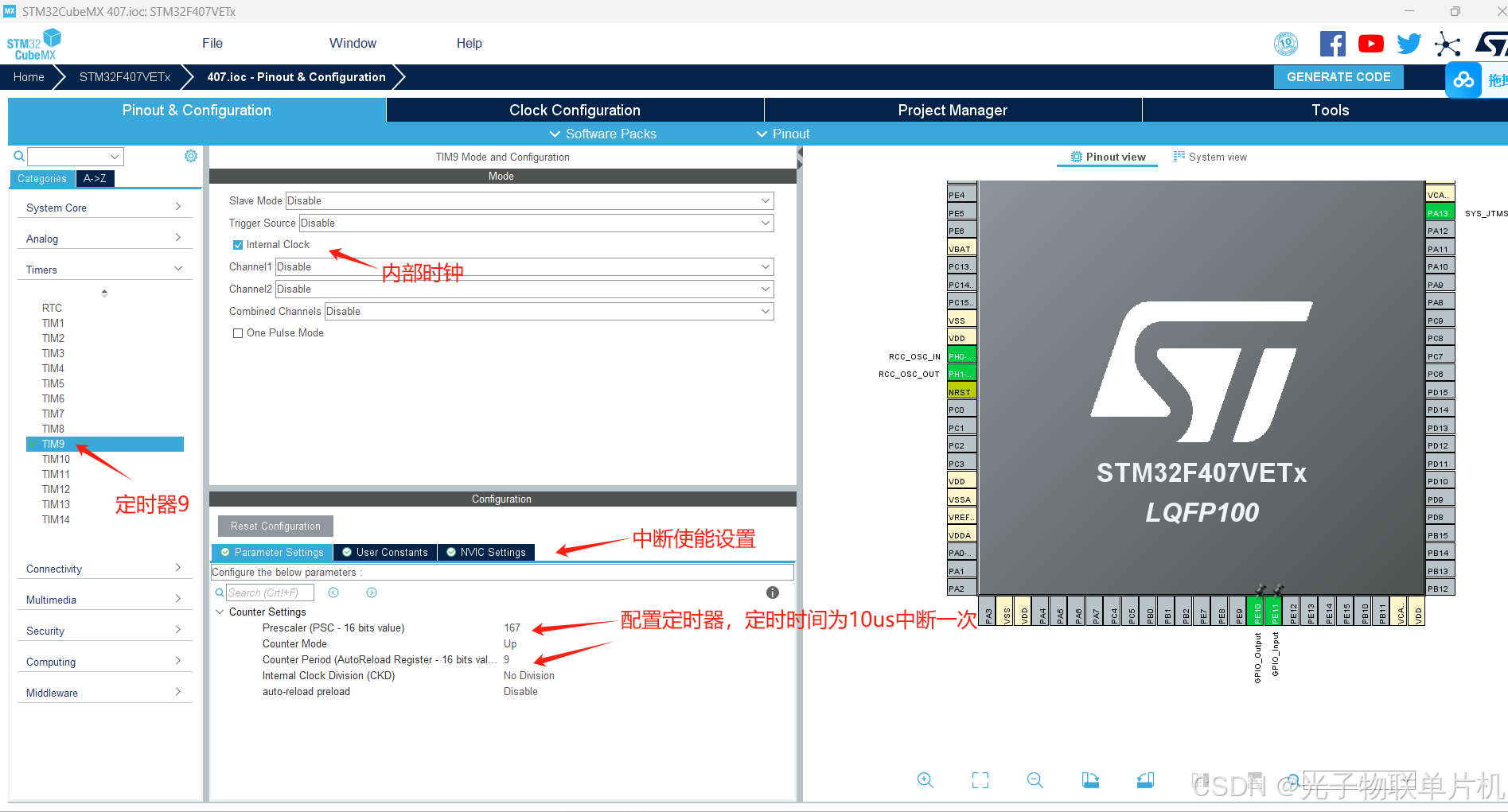Select TIM10 in the Timers list

(x=56, y=459)
